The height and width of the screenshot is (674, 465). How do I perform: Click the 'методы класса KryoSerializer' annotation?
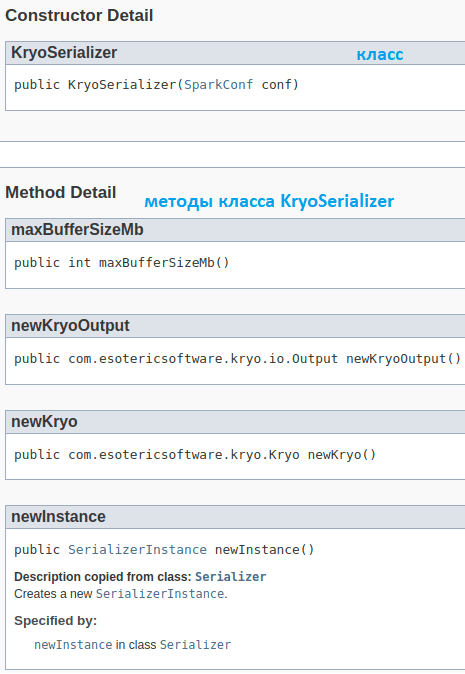point(269,201)
